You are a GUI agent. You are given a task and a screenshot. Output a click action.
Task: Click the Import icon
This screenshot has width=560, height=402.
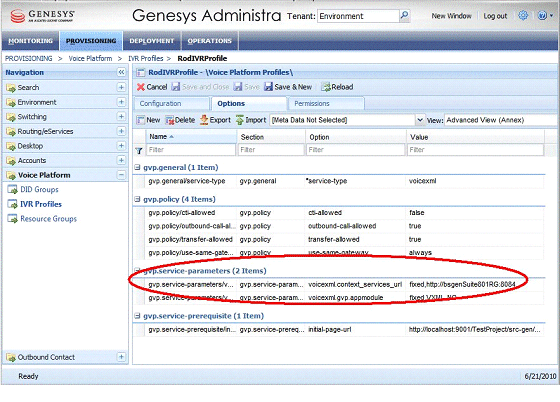[x=240, y=120]
